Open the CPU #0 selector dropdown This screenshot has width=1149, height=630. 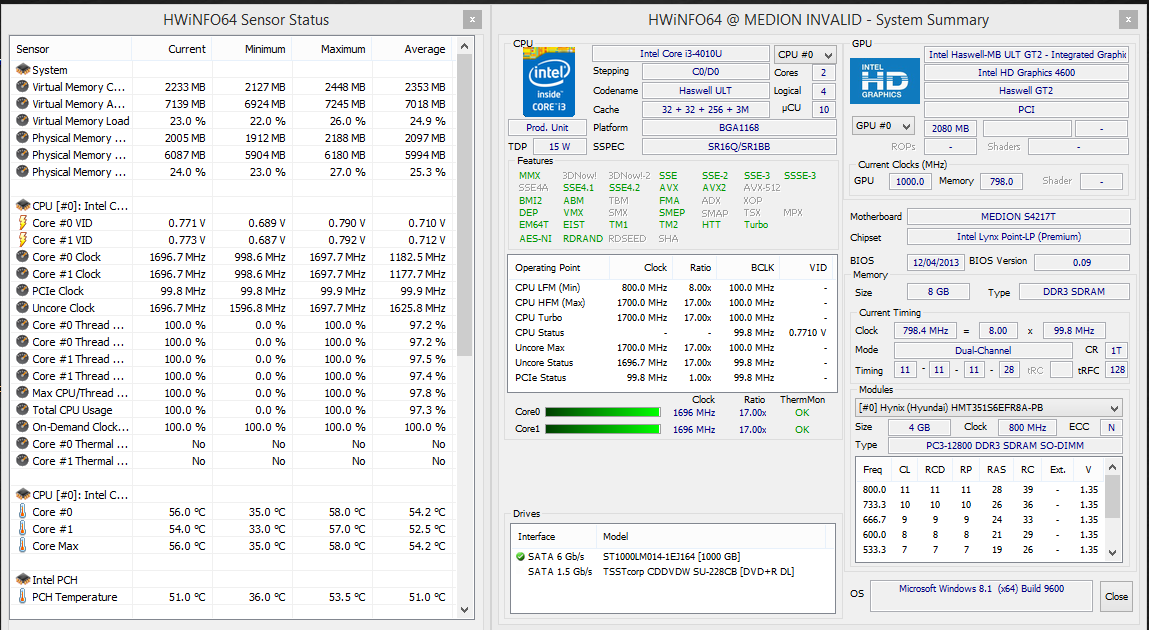coord(805,54)
